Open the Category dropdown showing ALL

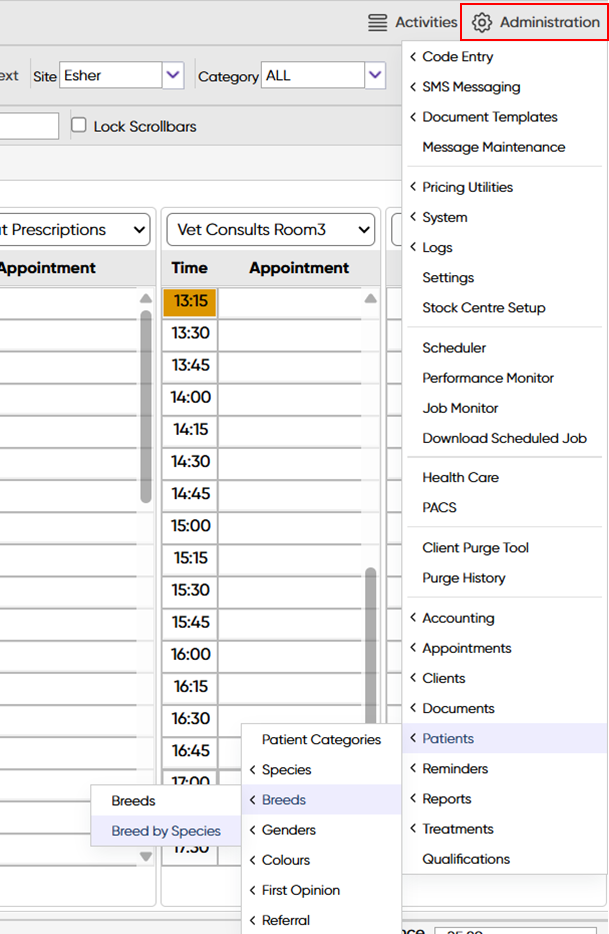coord(375,75)
